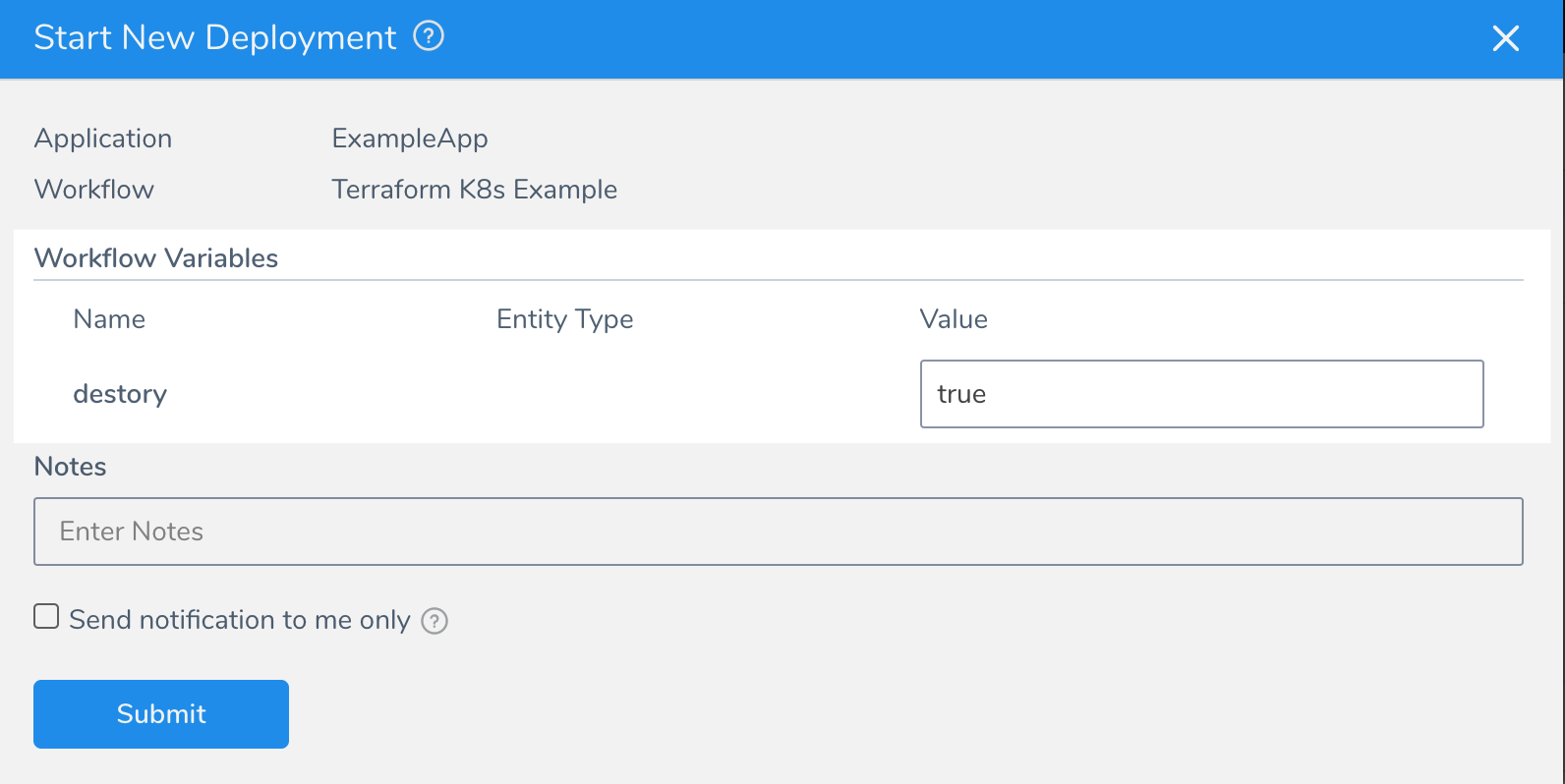
Task: Close the Start New Deployment dialog
Action: click(x=1505, y=38)
